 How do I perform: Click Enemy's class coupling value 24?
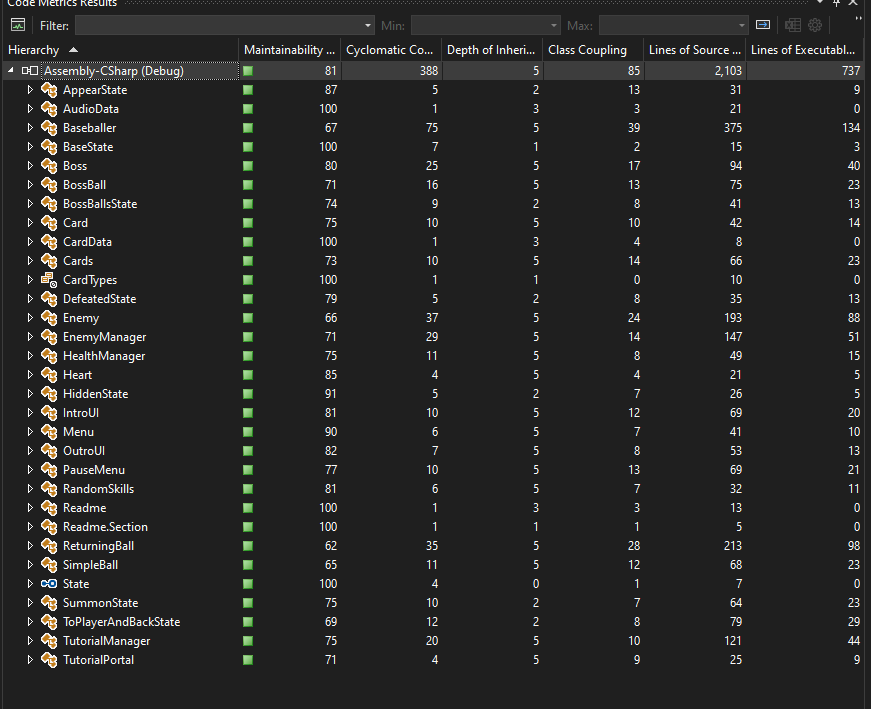point(634,318)
